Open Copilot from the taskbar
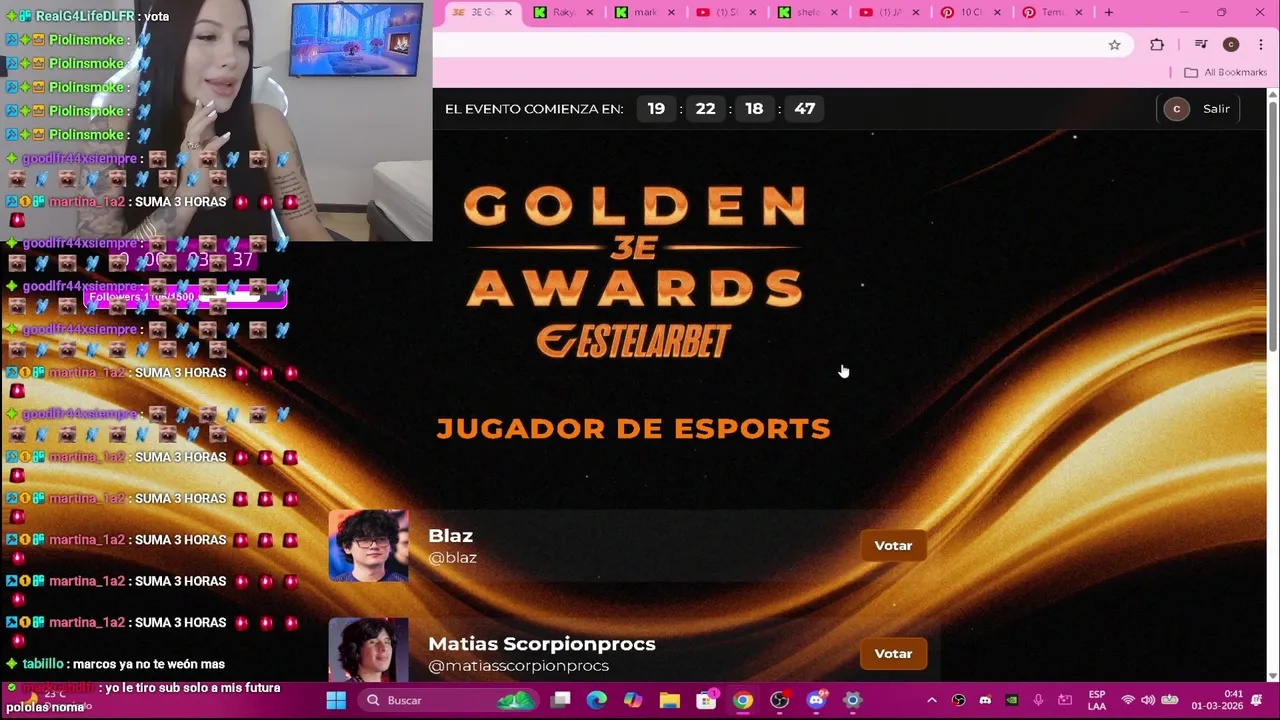Viewport: 1280px width, 720px height. (x=633, y=700)
